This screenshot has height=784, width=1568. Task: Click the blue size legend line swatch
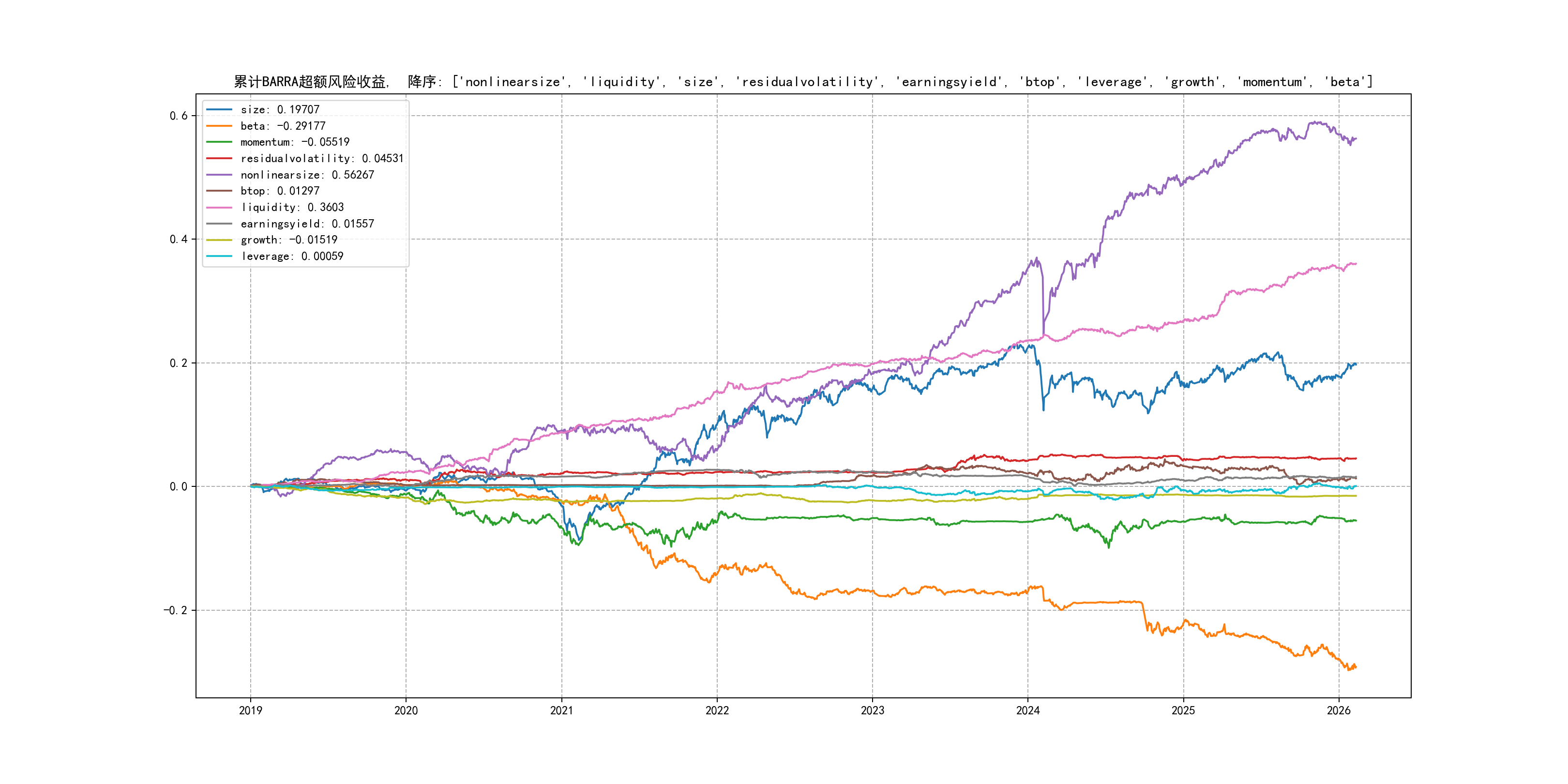coord(219,109)
